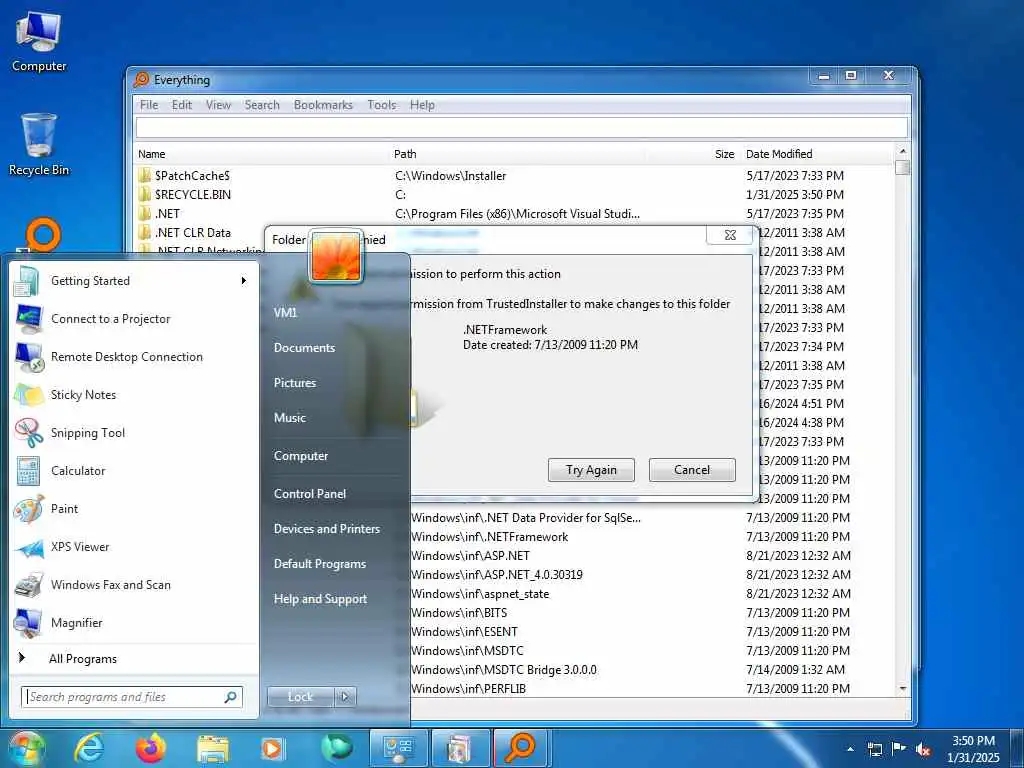The width and height of the screenshot is (1024, 768).
Task: Open the Tools menu in Everything
Action: [381, 105]
